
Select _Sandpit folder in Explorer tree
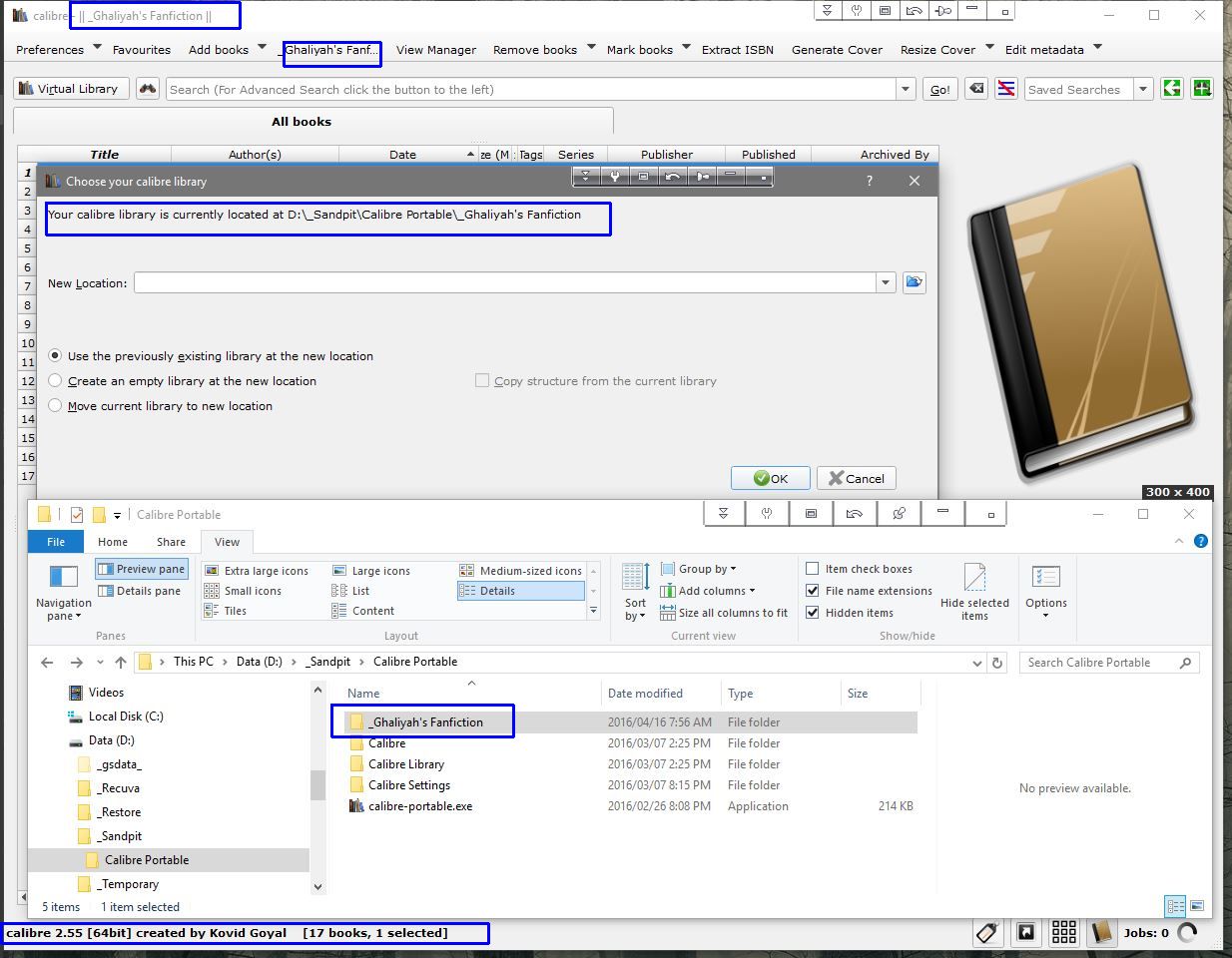(x=119, y=836)
